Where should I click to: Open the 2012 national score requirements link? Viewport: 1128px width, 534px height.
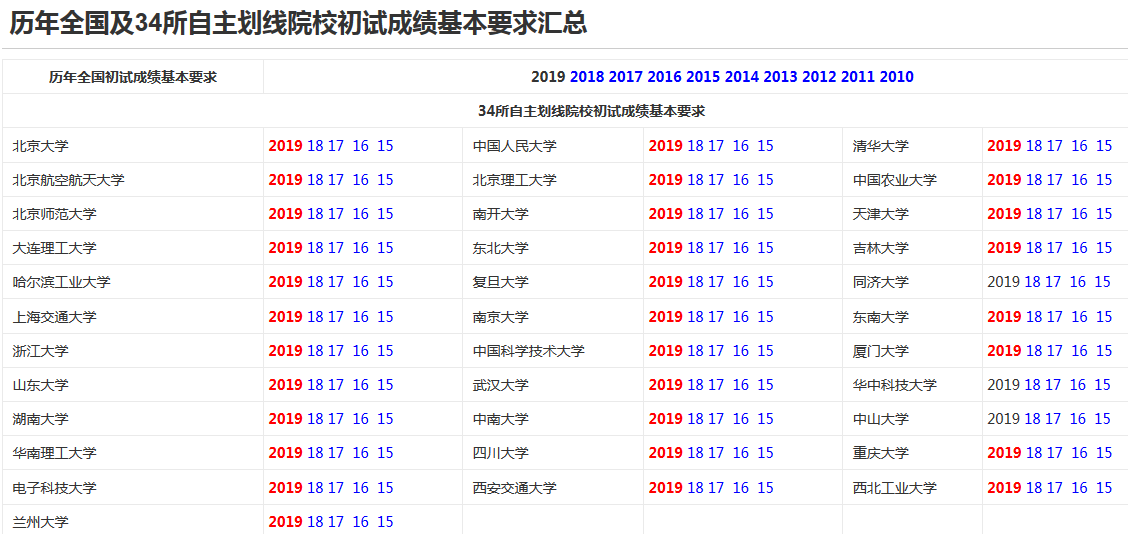click(819, 77)
